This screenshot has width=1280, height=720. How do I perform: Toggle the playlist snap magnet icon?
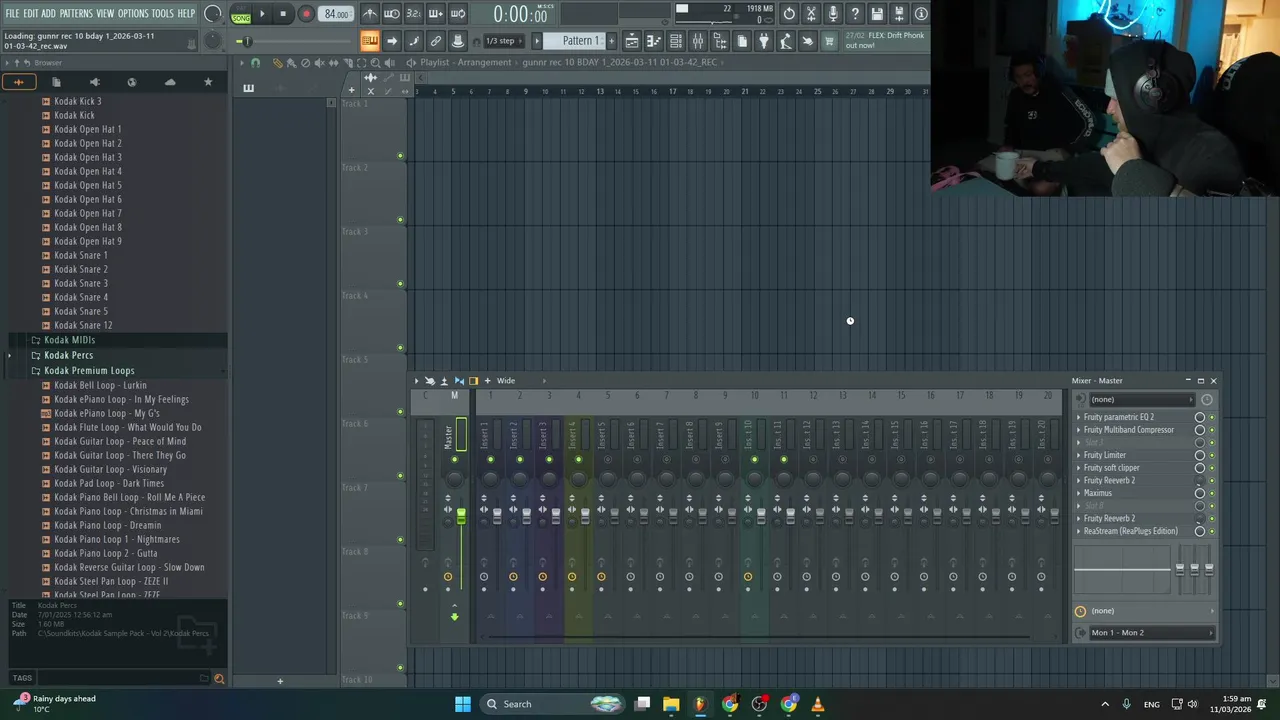click(255, 62)
